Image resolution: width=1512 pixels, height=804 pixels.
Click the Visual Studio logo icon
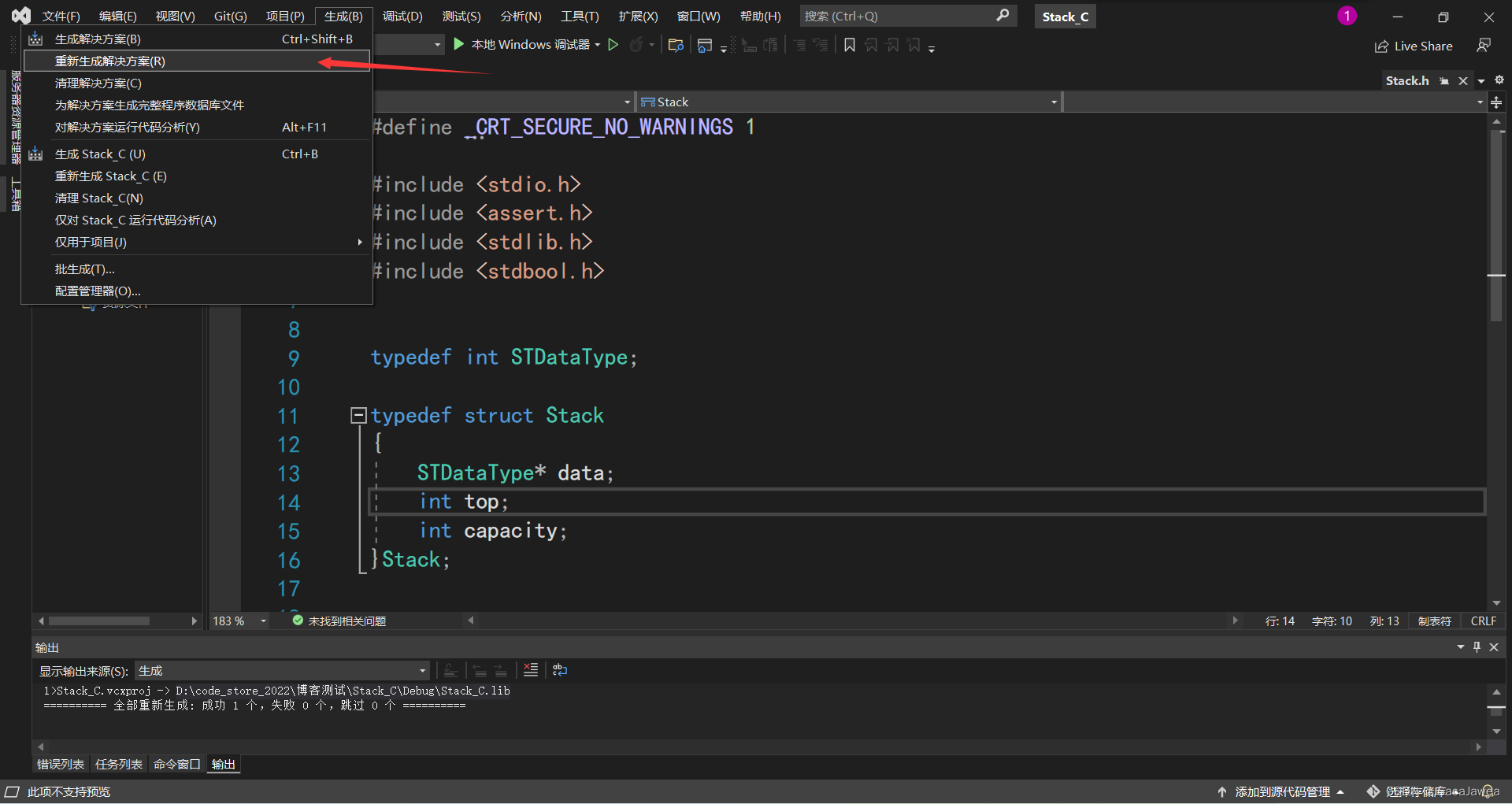pos(21,16)
